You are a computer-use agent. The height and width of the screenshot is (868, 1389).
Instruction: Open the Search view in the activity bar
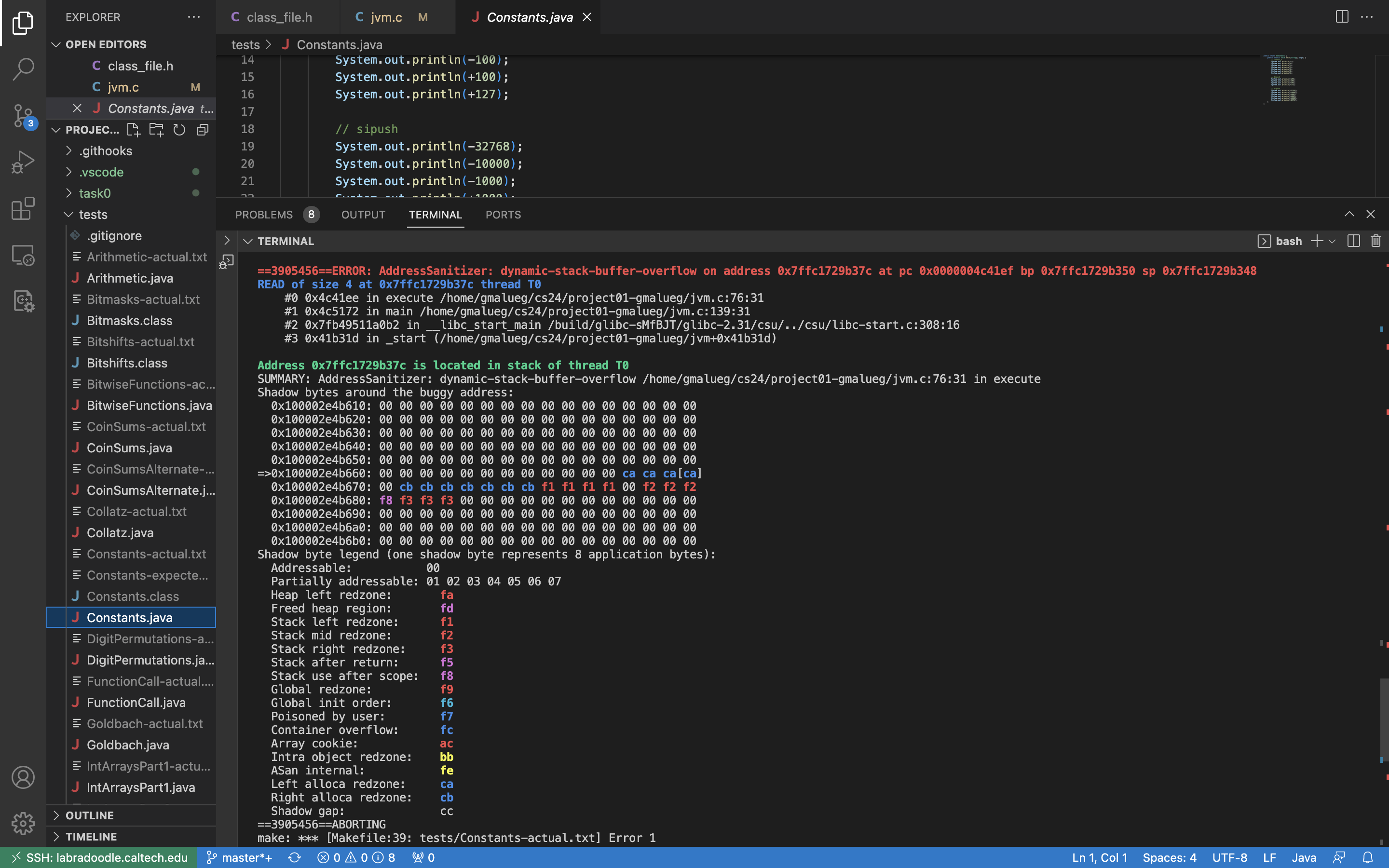coord(23,69)
